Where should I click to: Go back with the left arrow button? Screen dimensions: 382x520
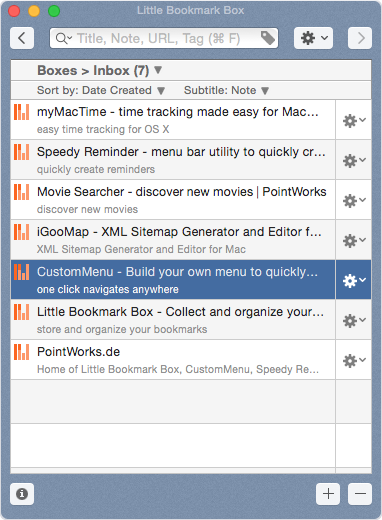tap(22, 38)
